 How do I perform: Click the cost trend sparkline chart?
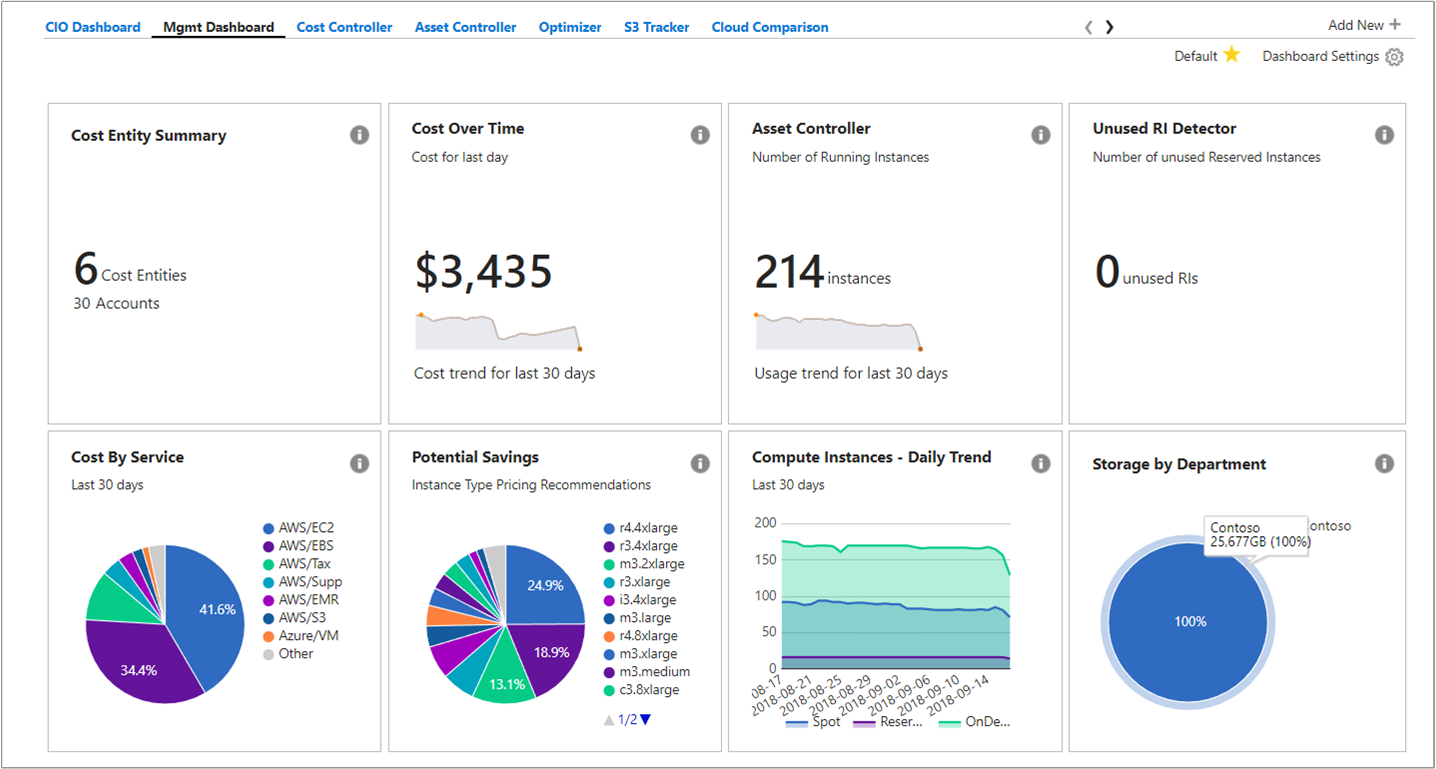(499, 331)
